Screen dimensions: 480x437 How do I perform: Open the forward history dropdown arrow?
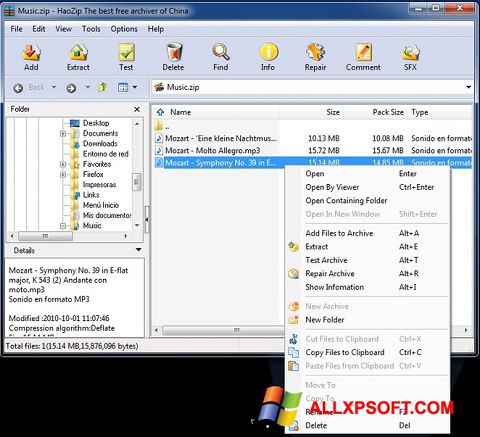88,87
